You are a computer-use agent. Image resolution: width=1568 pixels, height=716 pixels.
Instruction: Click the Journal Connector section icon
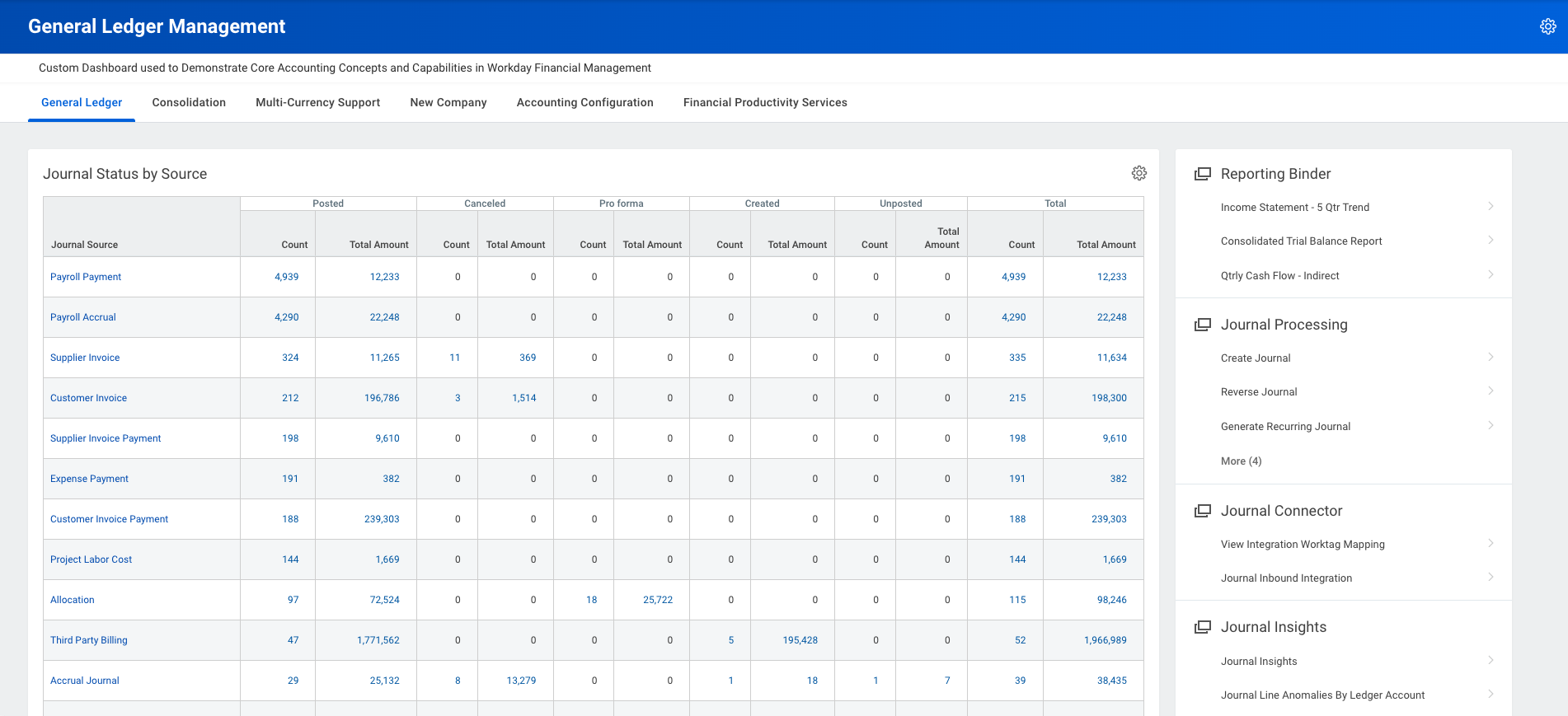[x=1203, y=511]
